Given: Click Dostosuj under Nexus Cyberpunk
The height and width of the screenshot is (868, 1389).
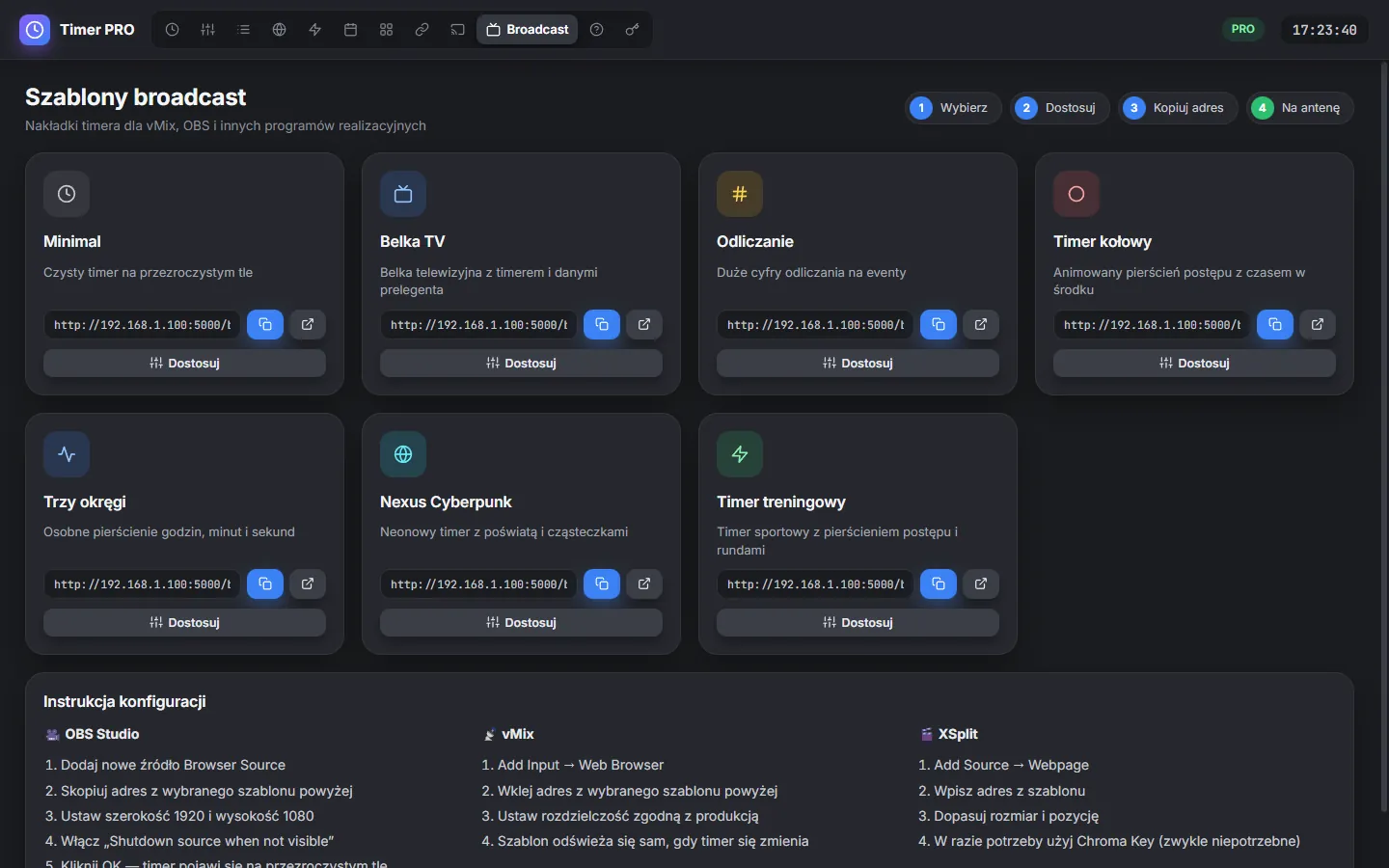Looking at the screenshot, I should coord(521,623).
